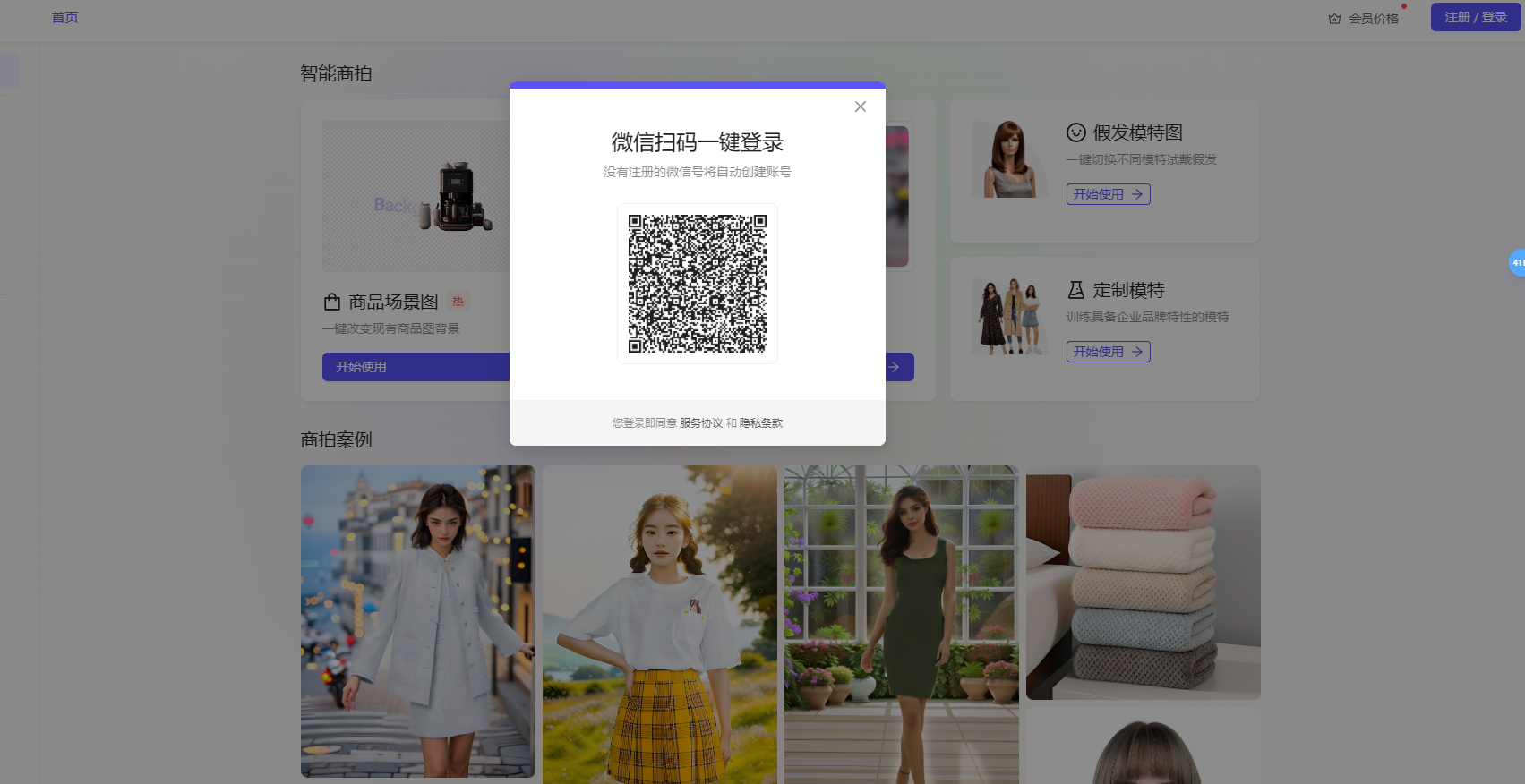Click the 商拍案例 section heading
The height and width of the screenshot is (784, 1525).
point(336,439)
